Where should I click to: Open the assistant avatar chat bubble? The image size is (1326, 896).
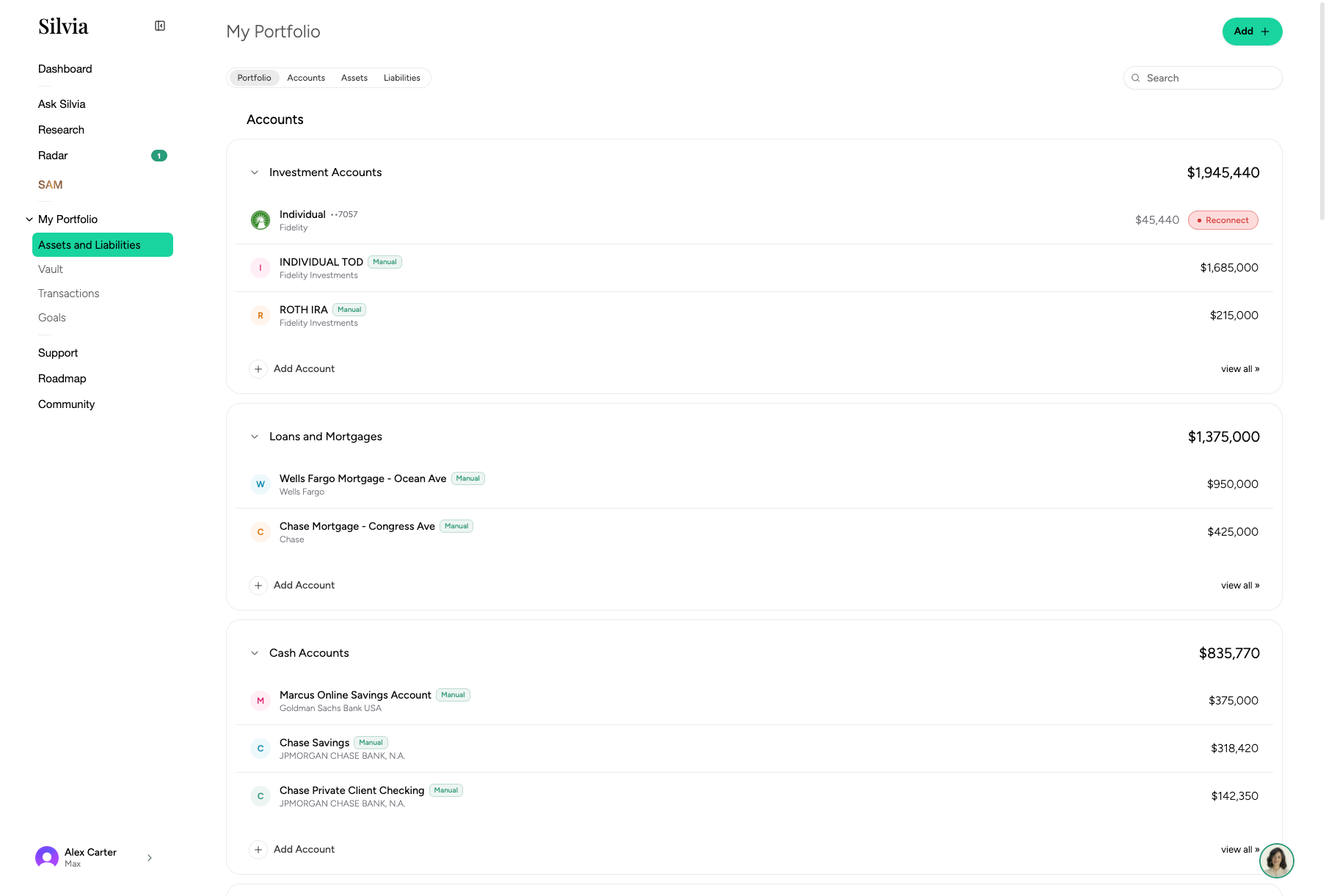(1277, 861)
